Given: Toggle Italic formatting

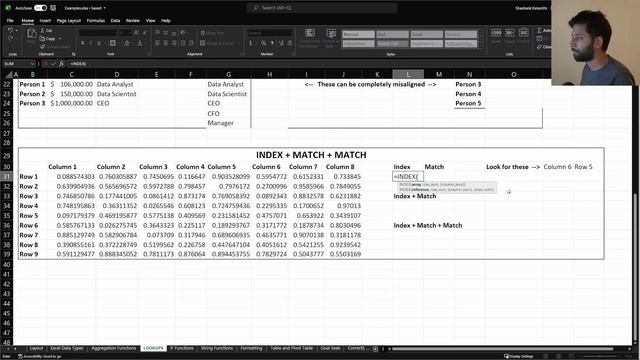Looking at the screenshot, I should [x=91, y=43].
